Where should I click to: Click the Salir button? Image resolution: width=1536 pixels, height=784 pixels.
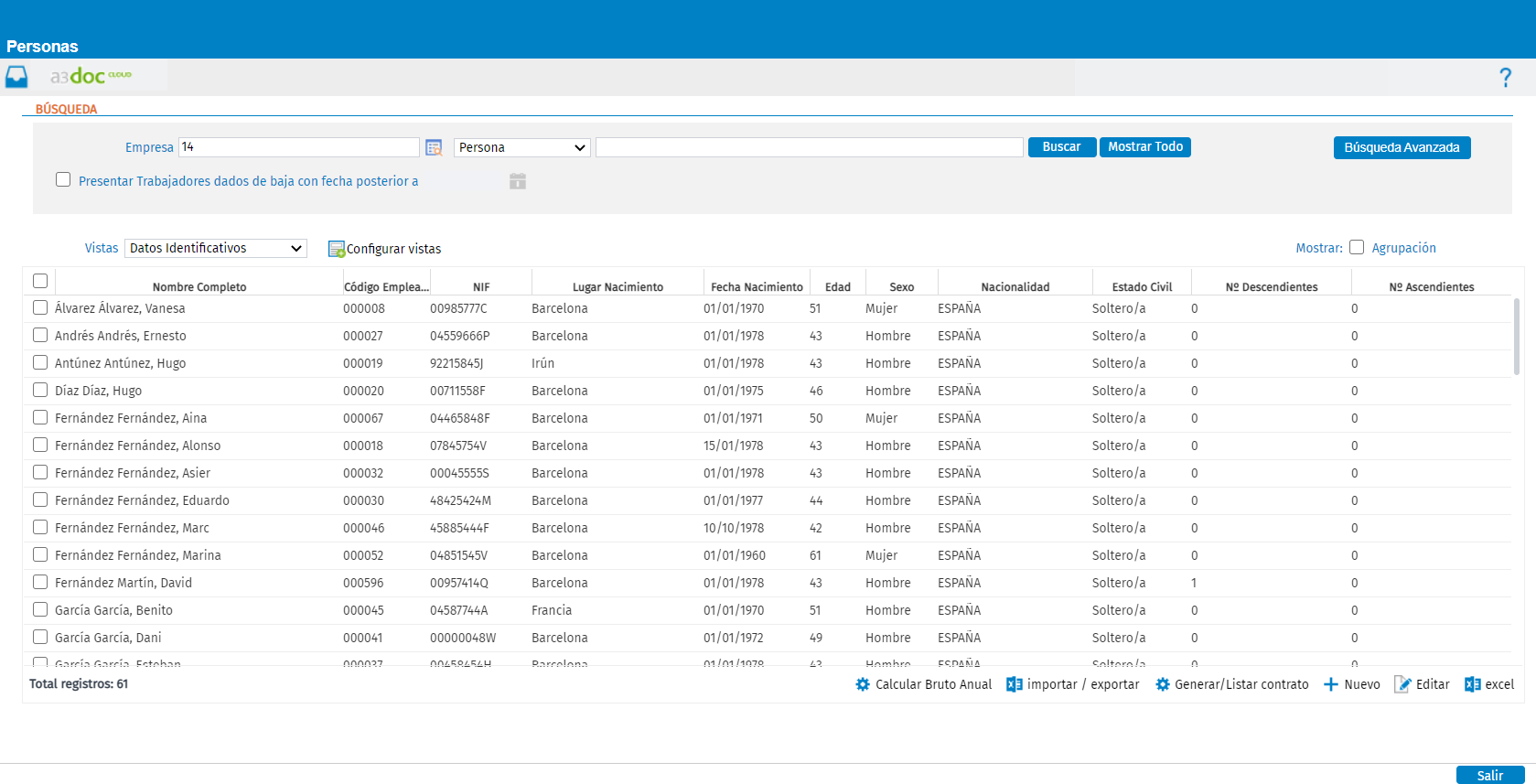coord(1490,775)
